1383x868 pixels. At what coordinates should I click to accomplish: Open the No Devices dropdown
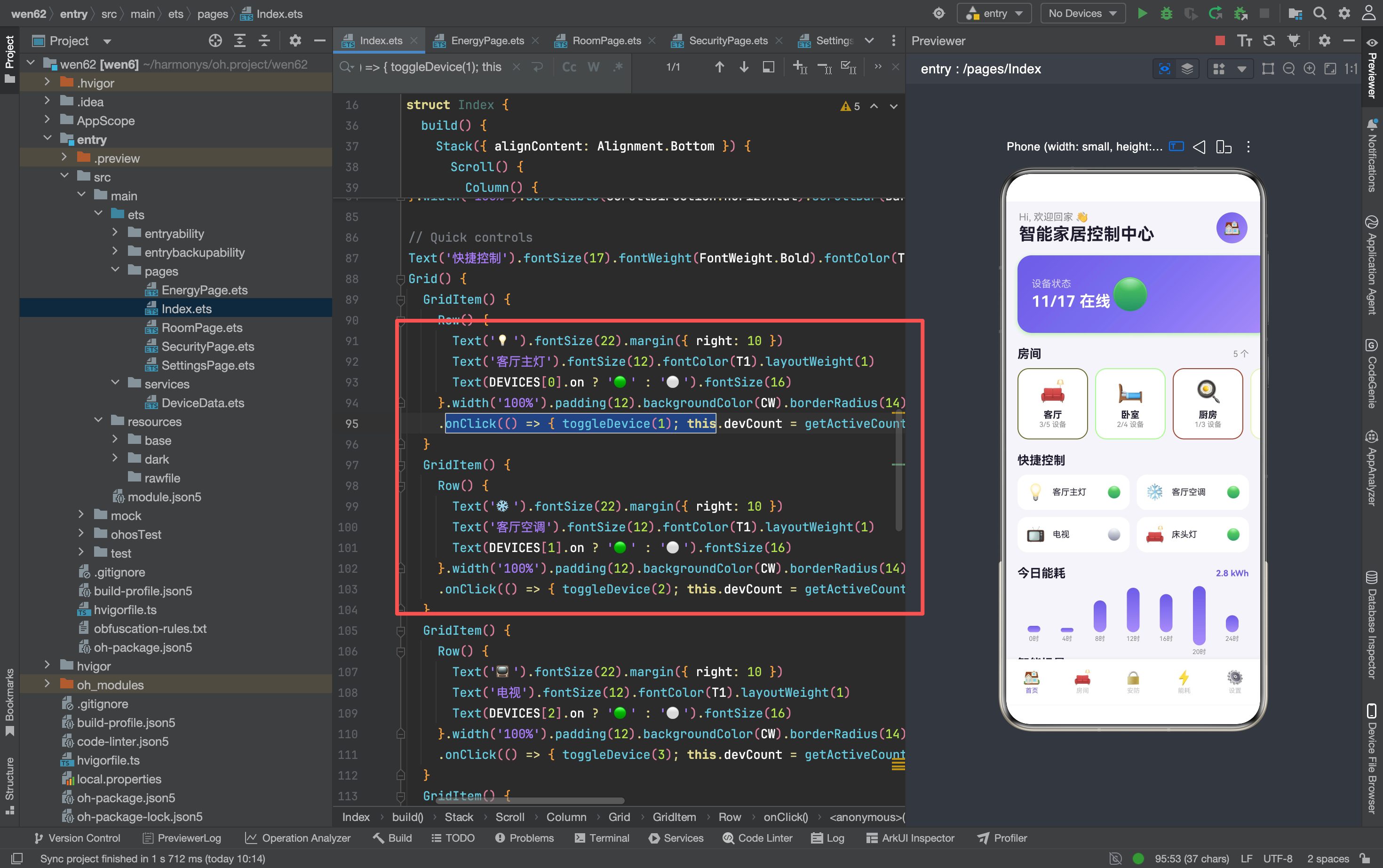1082,13
